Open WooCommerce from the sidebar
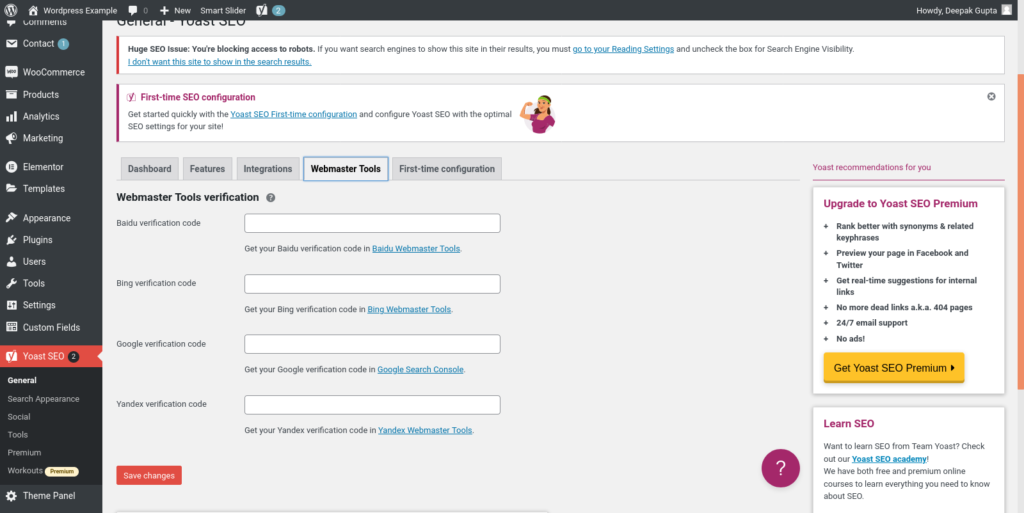 53,72
